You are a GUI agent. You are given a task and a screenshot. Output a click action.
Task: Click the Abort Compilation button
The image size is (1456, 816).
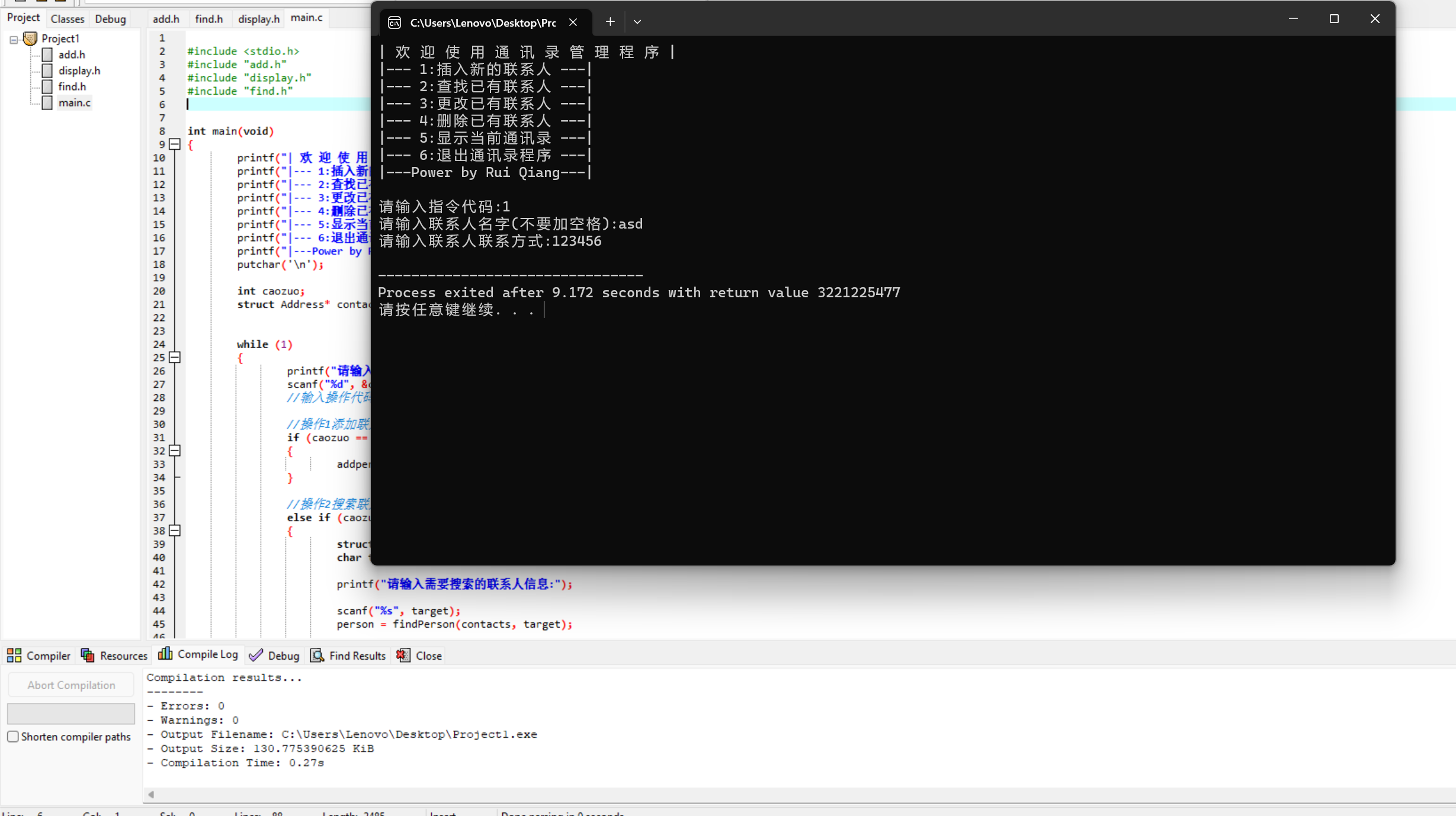[x=71, y=685]
